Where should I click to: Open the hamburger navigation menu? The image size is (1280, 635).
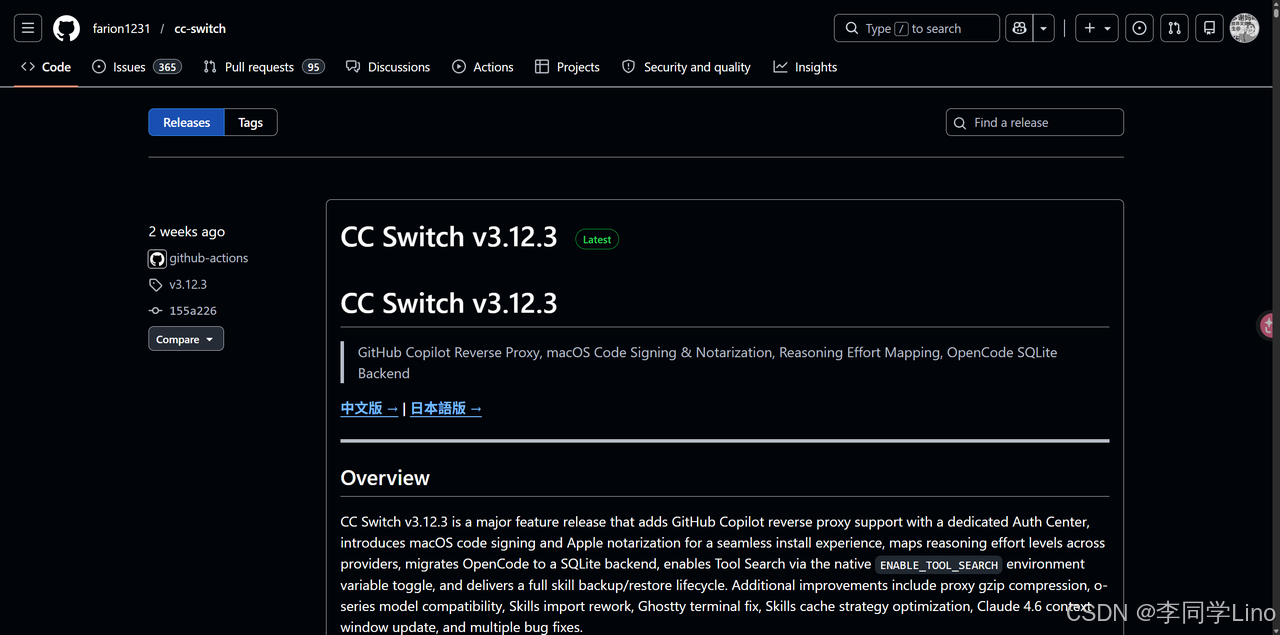point(28,28)
